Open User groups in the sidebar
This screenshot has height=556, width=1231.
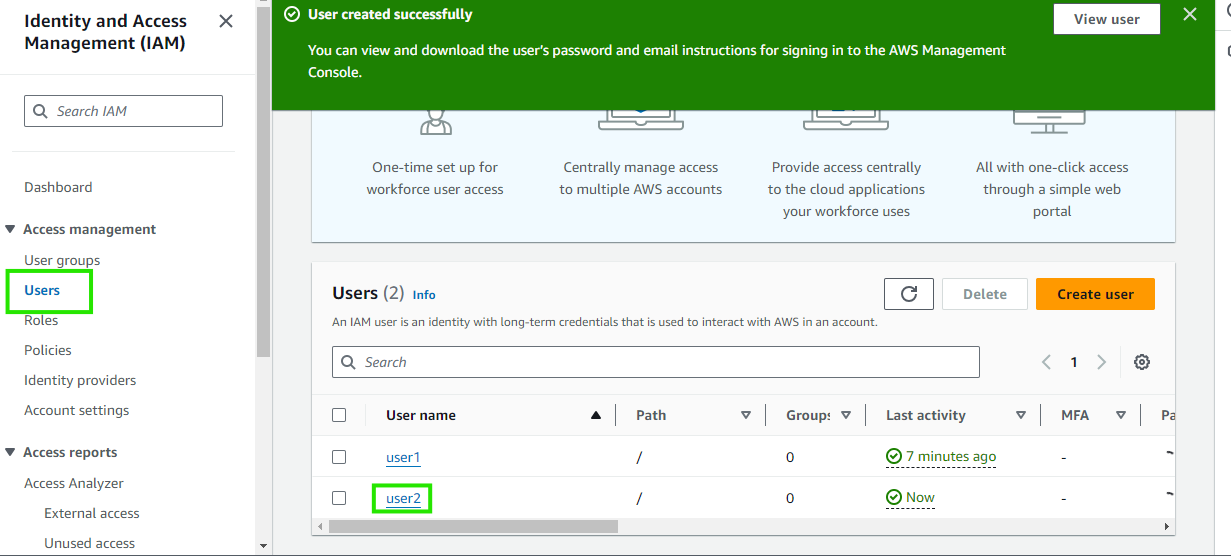(62, 260)
